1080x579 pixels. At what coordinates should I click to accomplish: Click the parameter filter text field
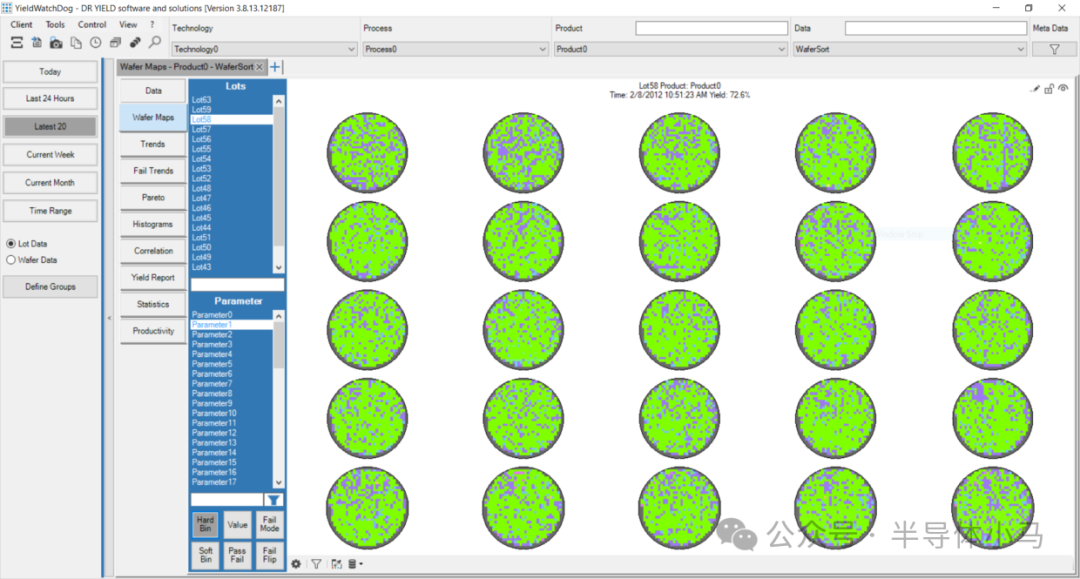(227, 500)
